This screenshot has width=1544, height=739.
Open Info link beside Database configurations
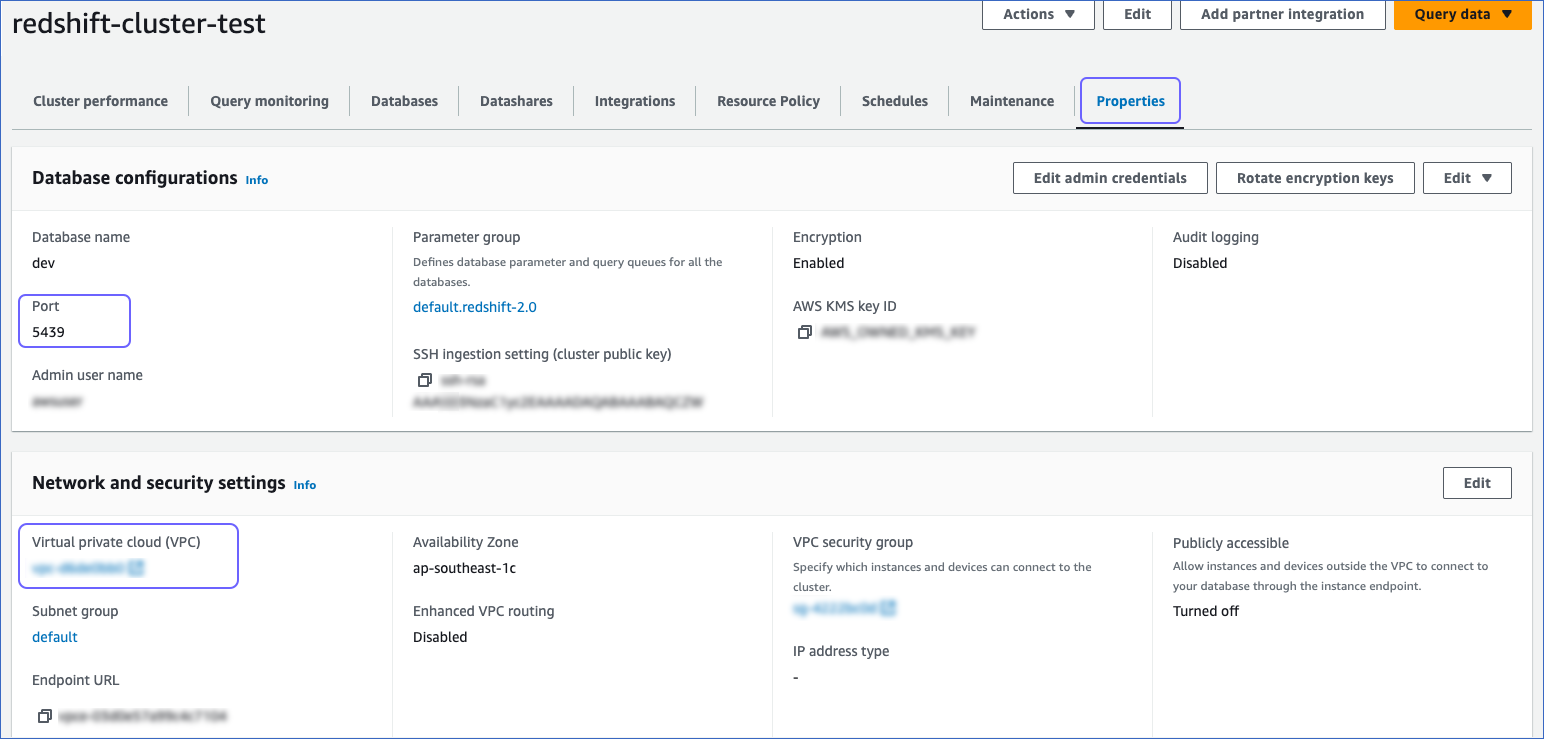tap(257, 180)
